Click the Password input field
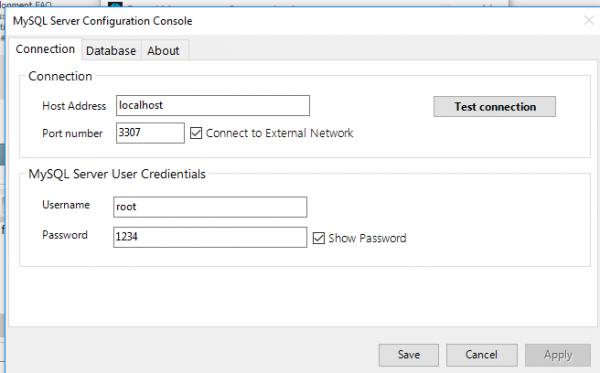 point(210,237)
